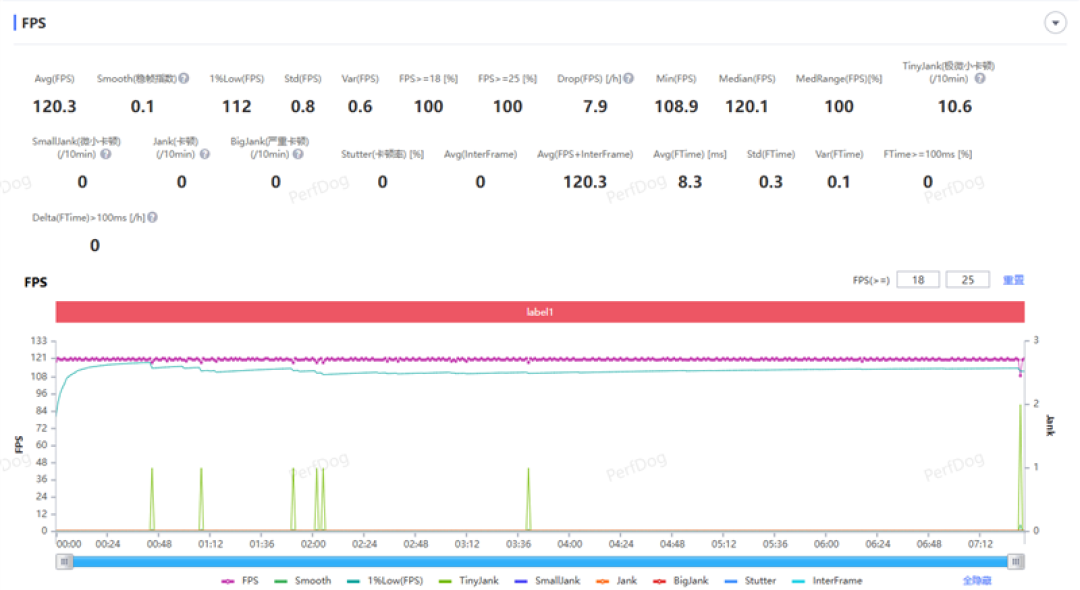Click the blue reset link beside thresholds
Viewport: 1080px width, 590px height.
[x=1012, y=280]
